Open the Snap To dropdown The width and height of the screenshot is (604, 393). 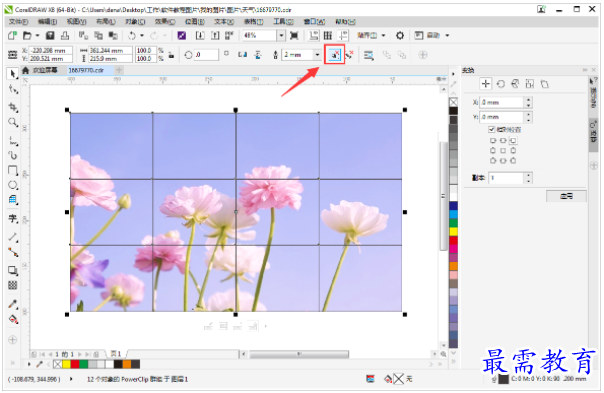pyautogui.click(x=371, y=35)
